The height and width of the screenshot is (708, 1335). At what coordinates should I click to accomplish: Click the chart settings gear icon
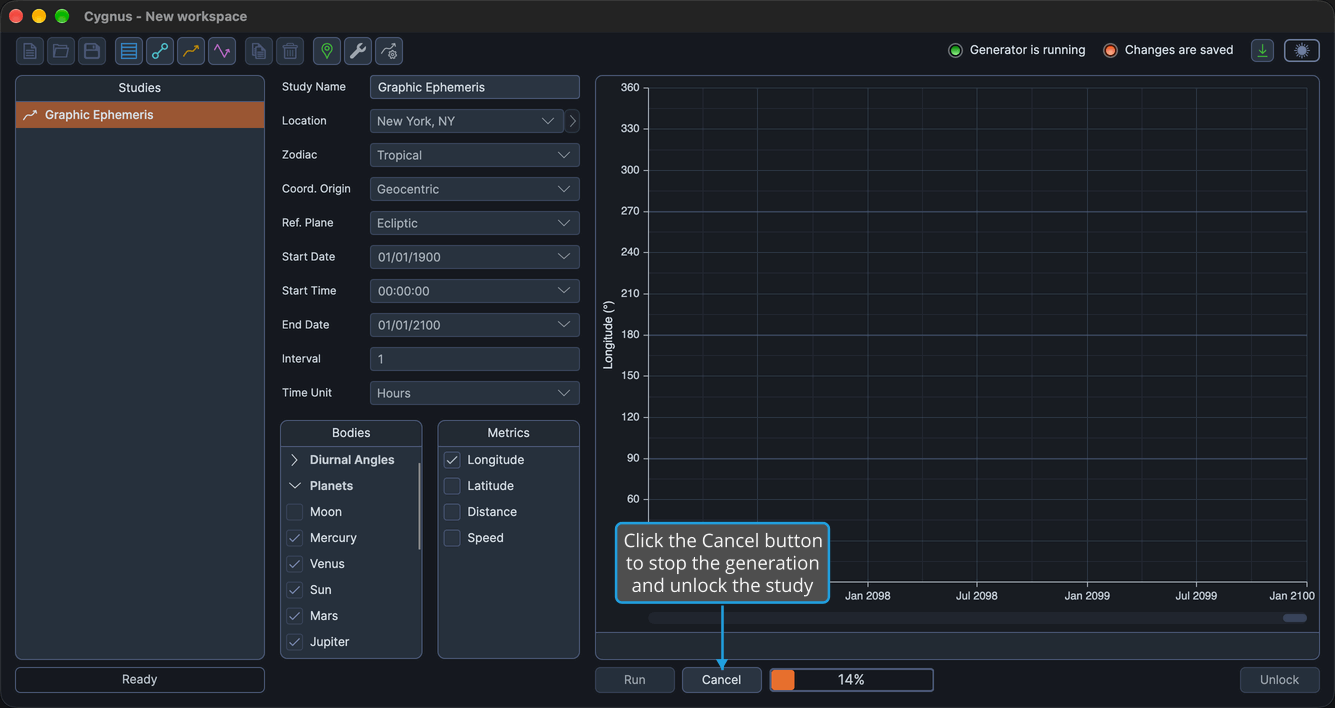(x=389, y=51)
